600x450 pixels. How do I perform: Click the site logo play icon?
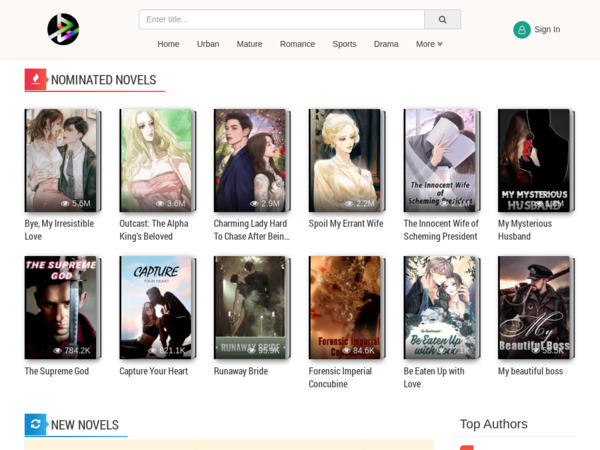63,29
